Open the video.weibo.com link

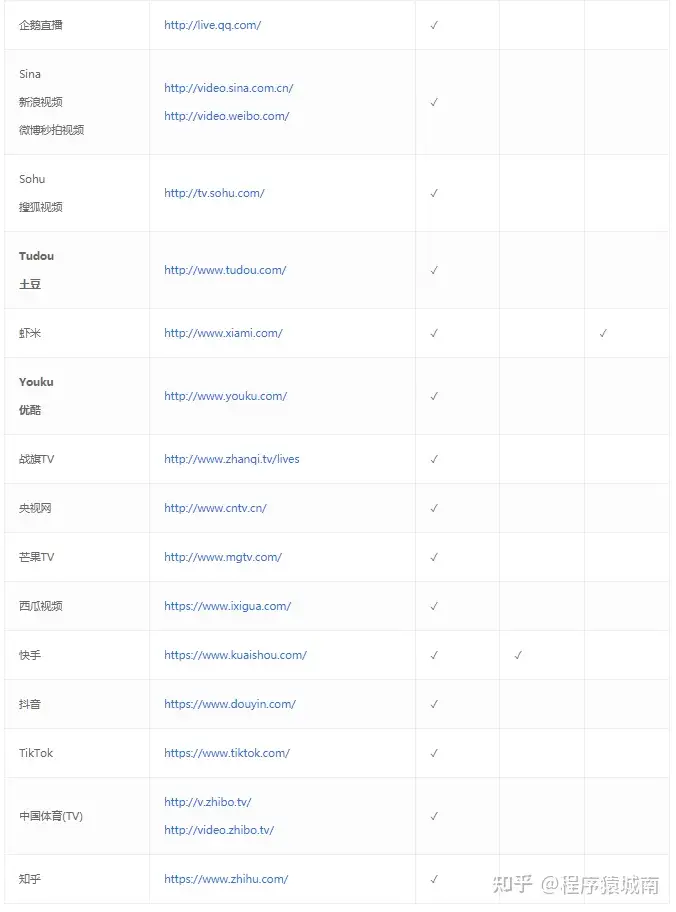point(226,116)
